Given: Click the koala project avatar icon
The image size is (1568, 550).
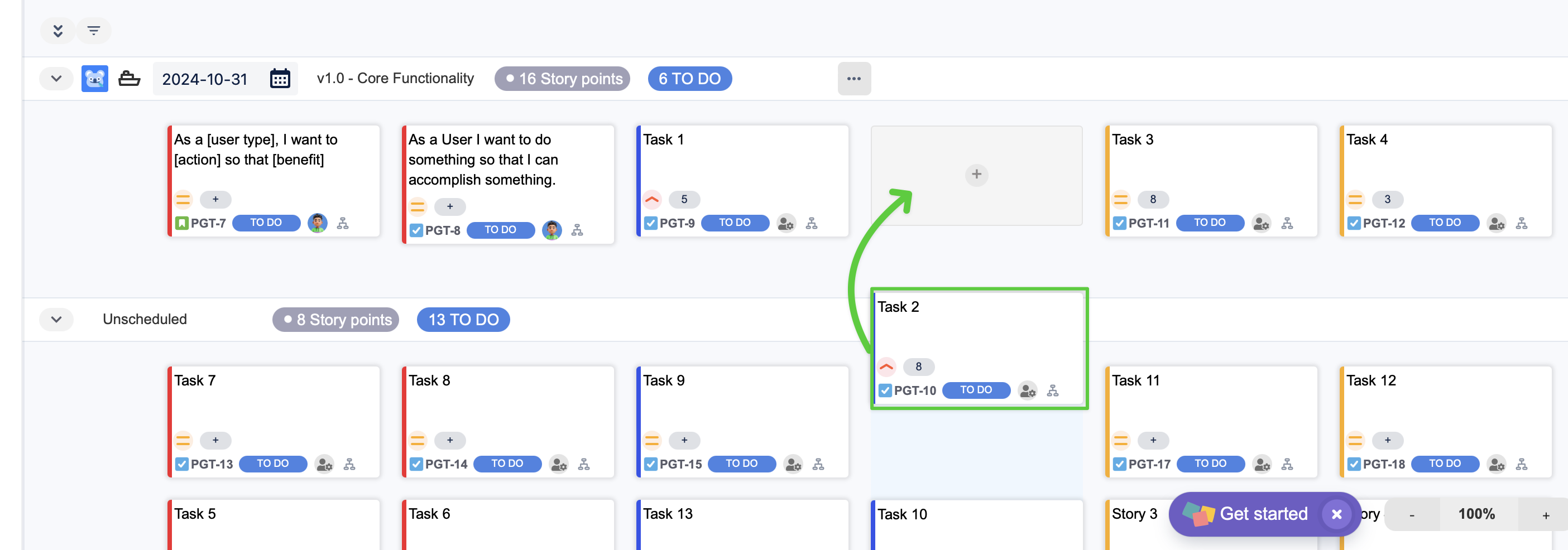Looking at the screenshot, I should 95,79.
